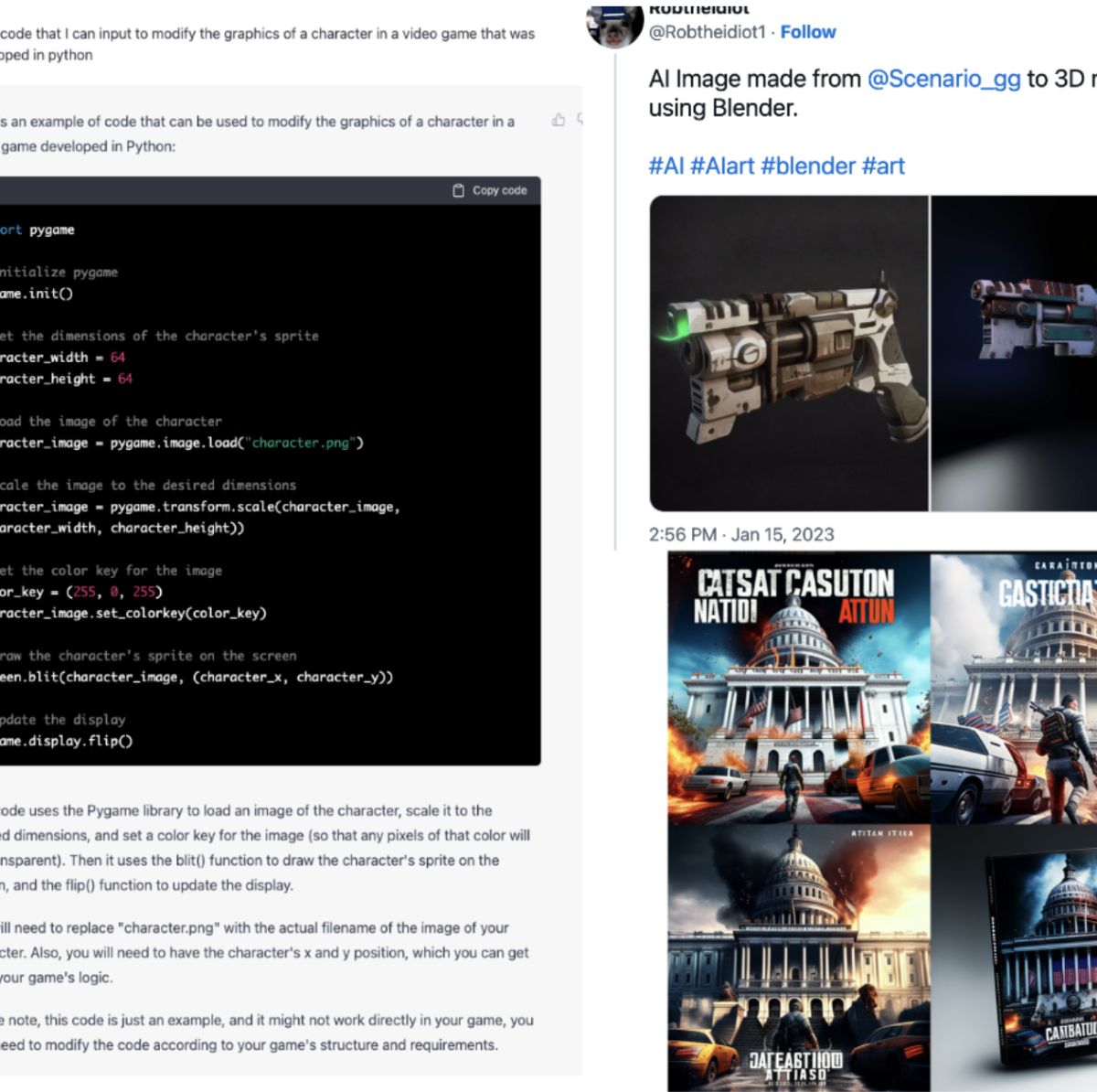
Task: Open the burning capitol poster at bottom left
Action: point(799,958)
